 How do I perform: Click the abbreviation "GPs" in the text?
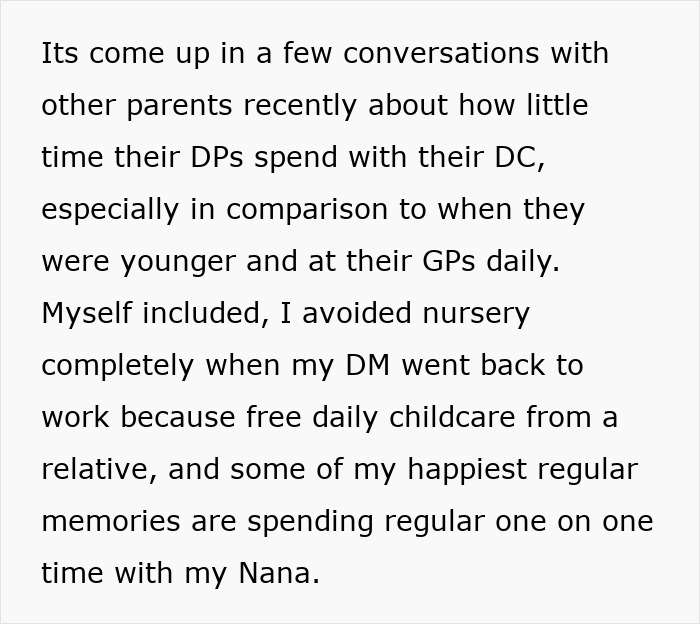tap(449, 261)
